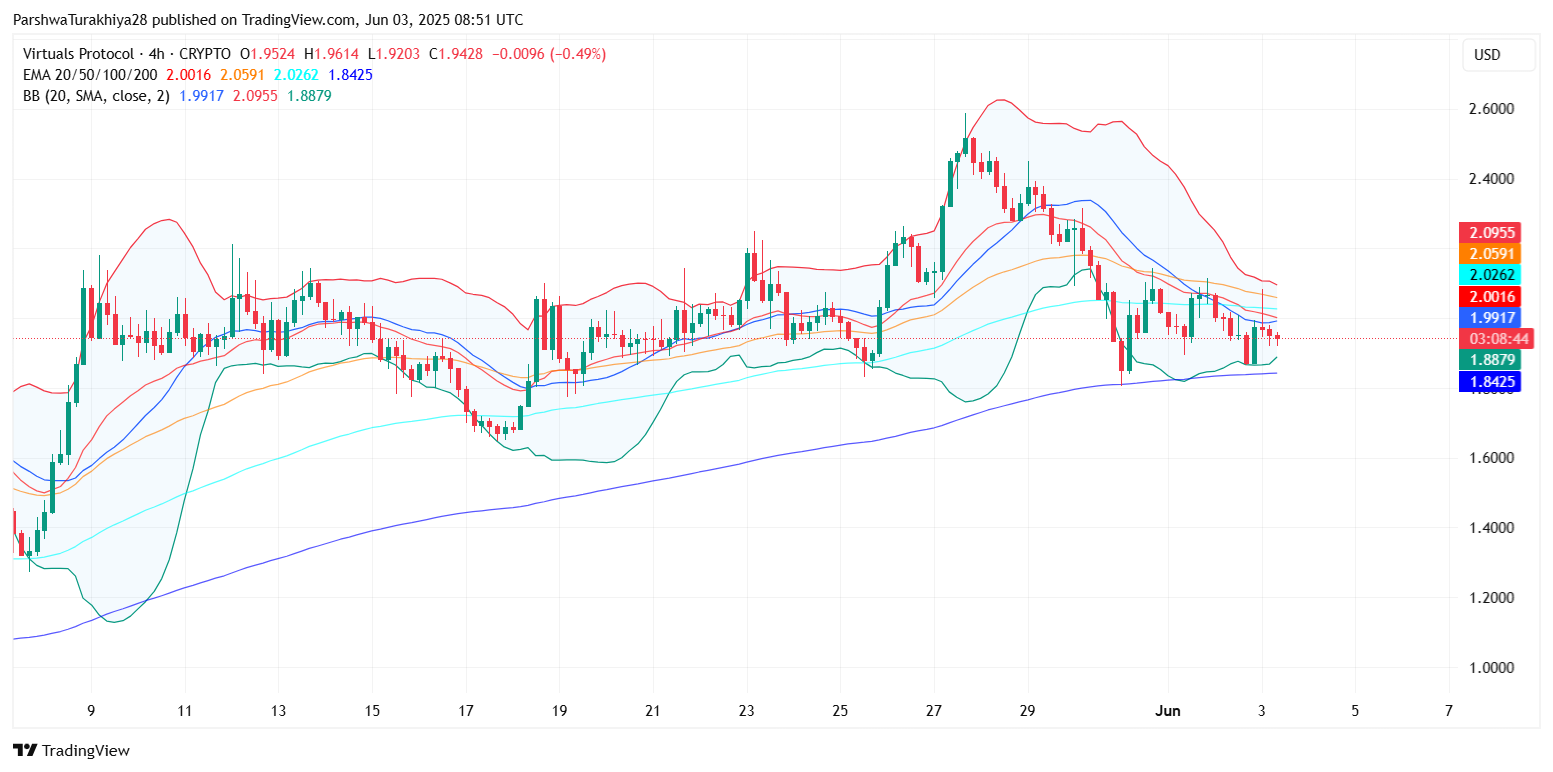
Task: Click the red 2.0955 price axis tag
Action: 1490,232
